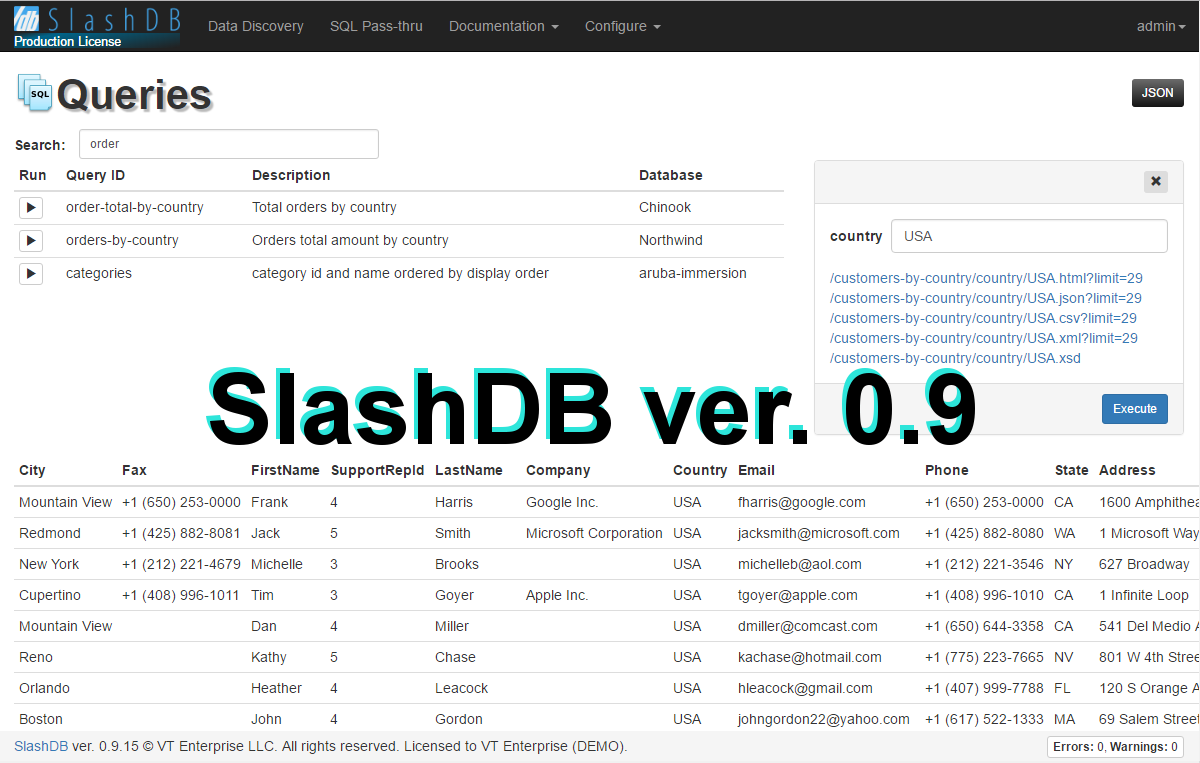Click 'Orders total amount by country' description
Viewport: 1200px width, 763px height.
pyautogui.click(x=350, y=241)
